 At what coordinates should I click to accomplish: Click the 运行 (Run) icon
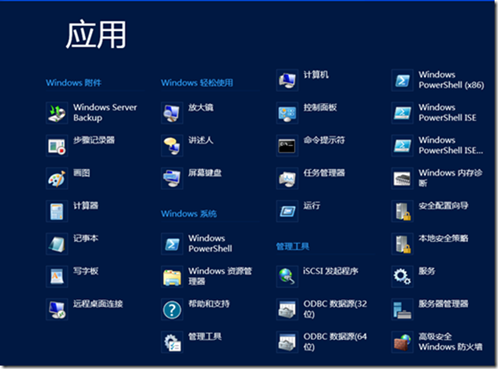coord(287,211)
